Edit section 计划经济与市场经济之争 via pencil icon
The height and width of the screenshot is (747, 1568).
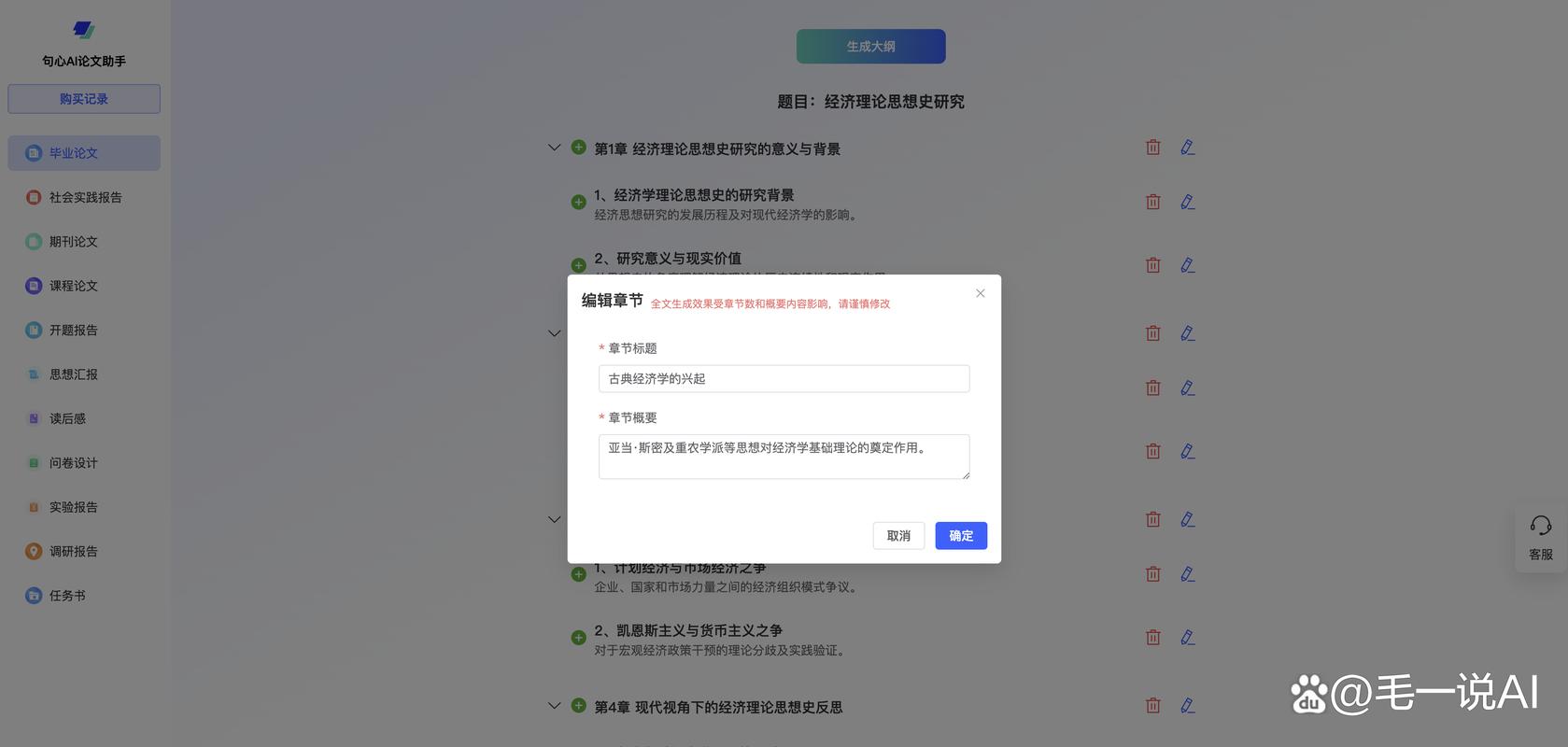(1187, 574)
